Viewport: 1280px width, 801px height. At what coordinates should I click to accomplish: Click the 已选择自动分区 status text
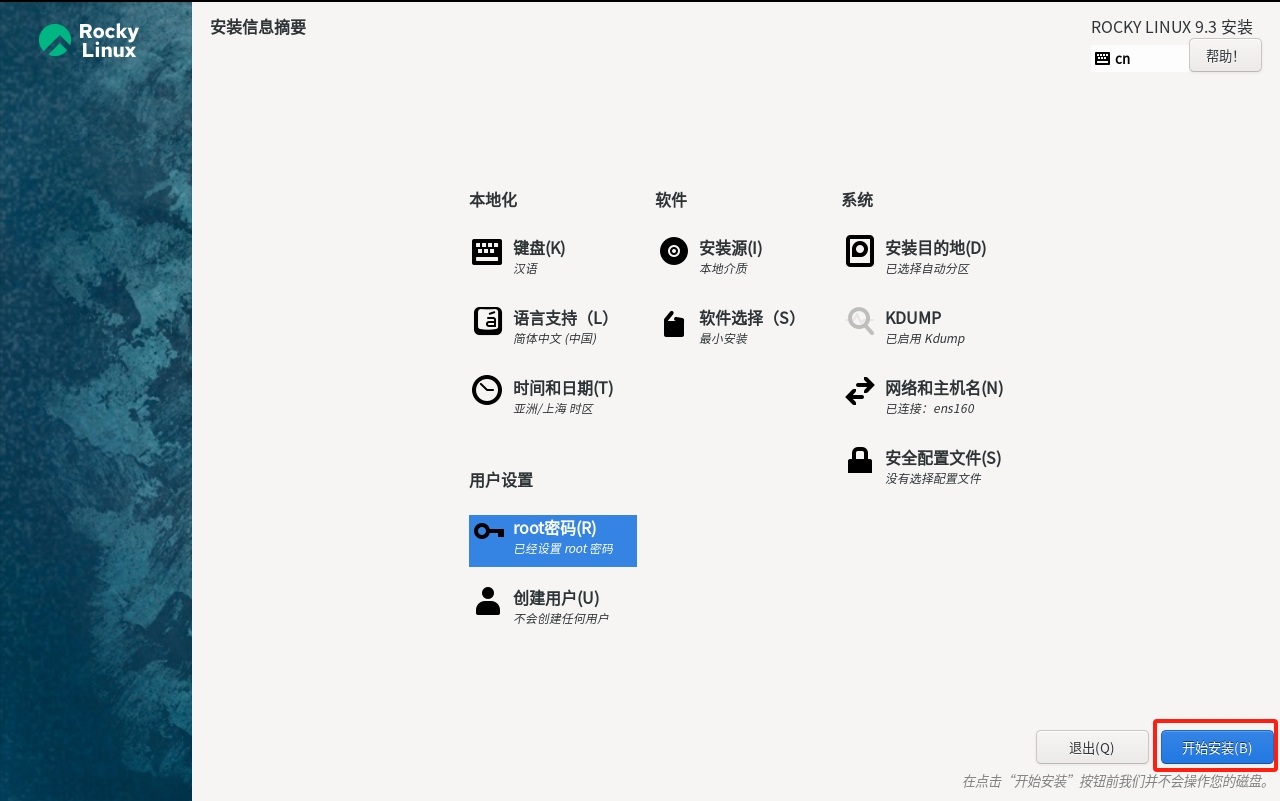927,269
